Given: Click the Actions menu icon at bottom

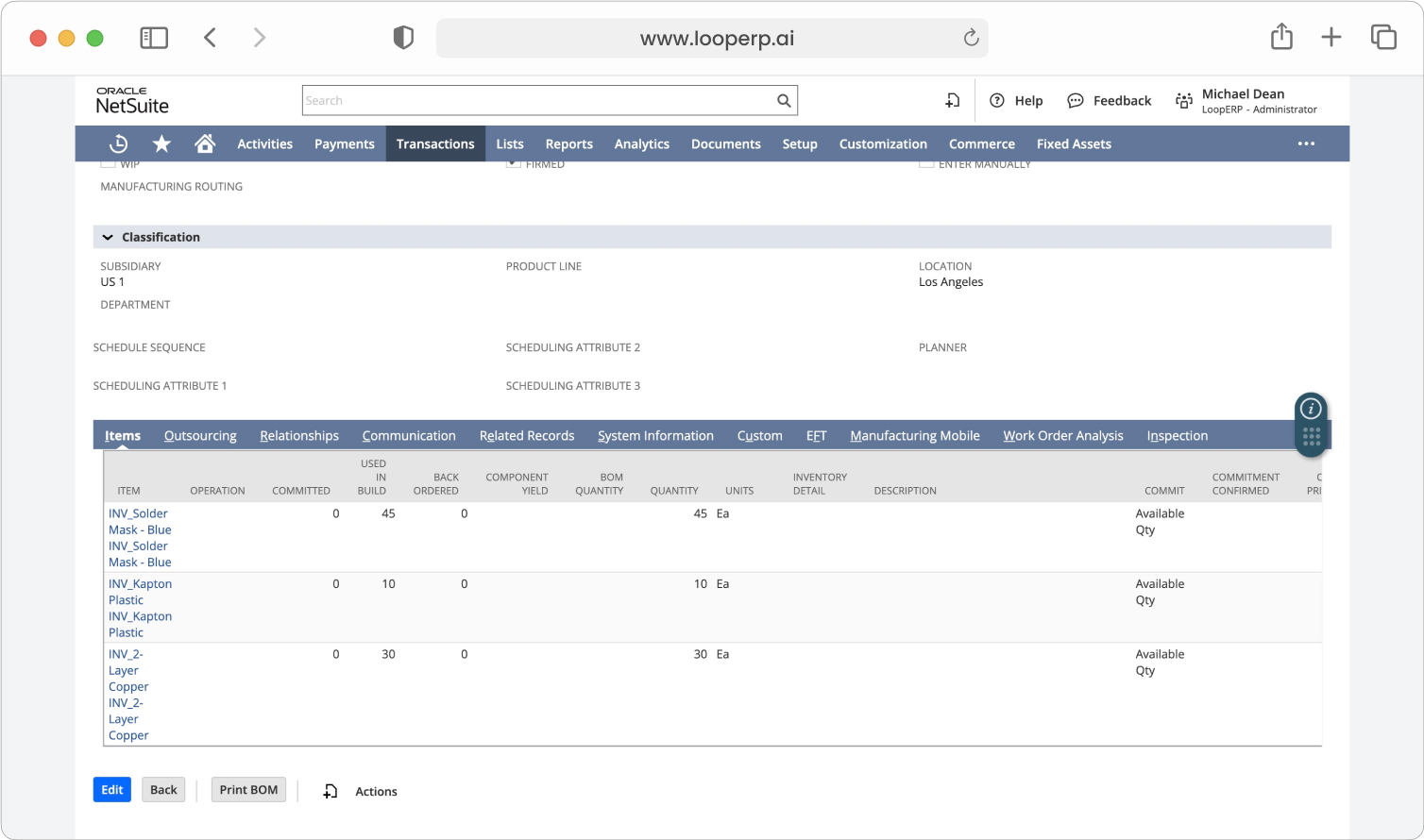Looking at the screenshot, I should (x=331, y=791).
